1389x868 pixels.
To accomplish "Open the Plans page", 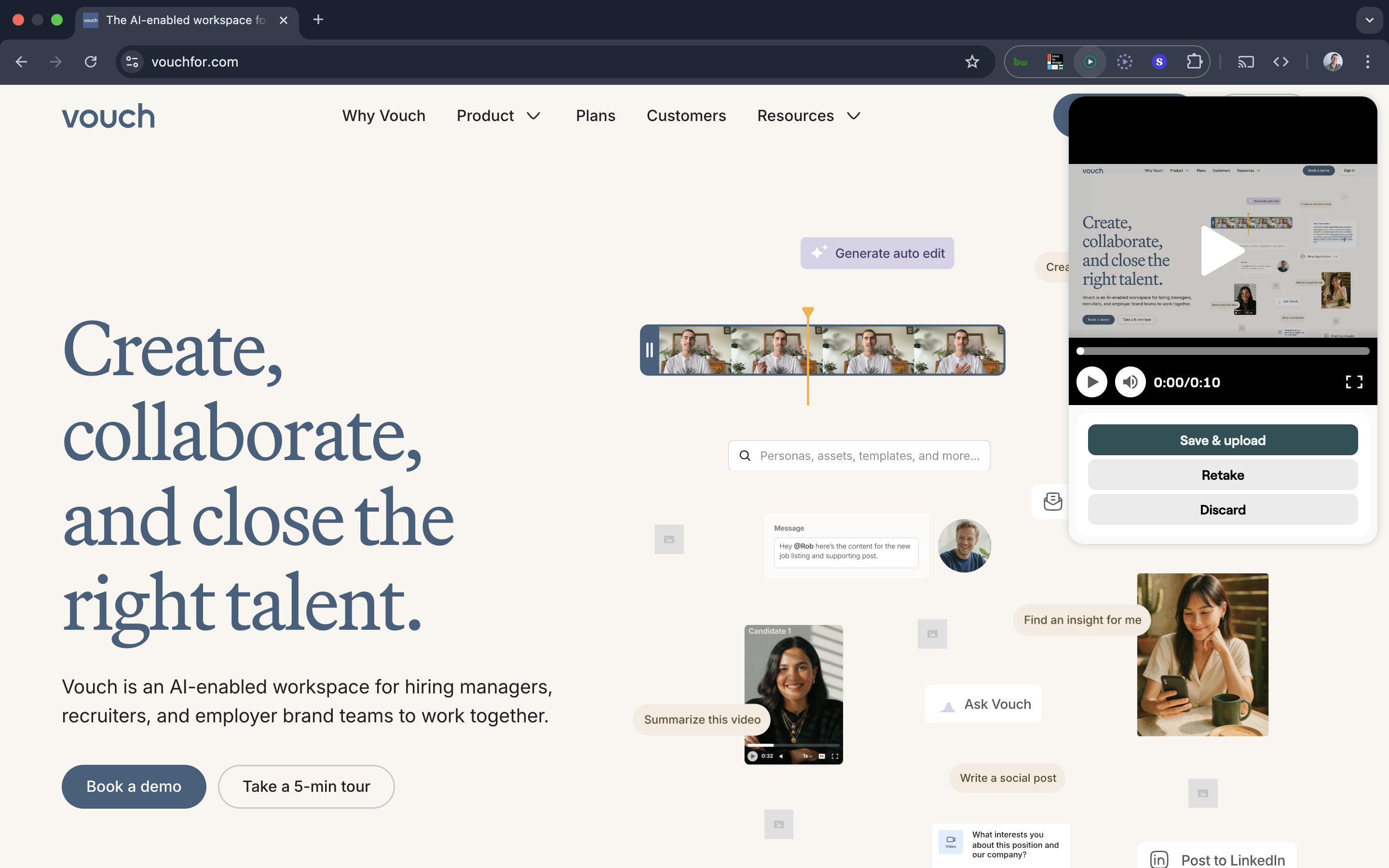I will 595,116.
